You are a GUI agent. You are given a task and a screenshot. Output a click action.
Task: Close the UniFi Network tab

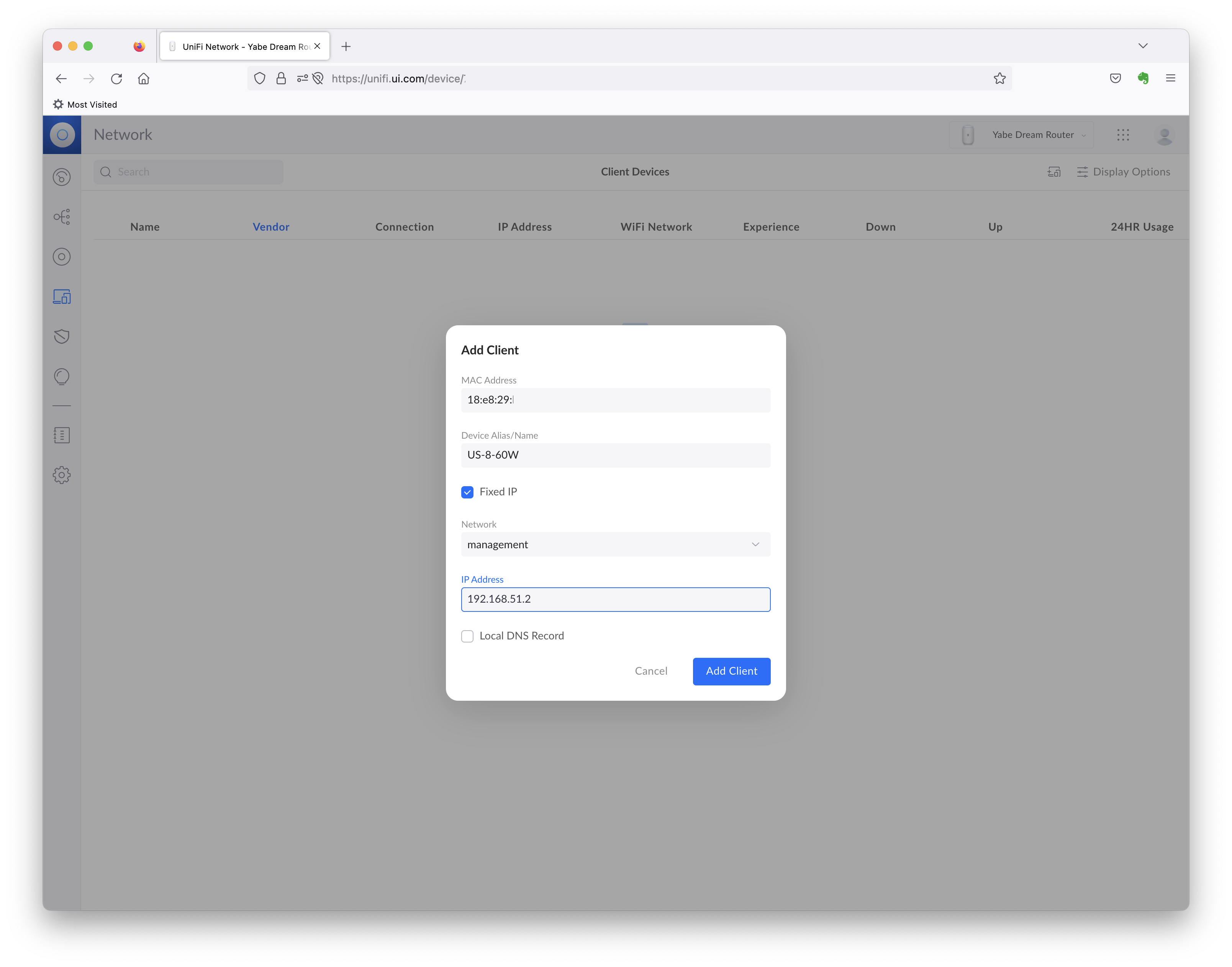(x=318, y=46)
